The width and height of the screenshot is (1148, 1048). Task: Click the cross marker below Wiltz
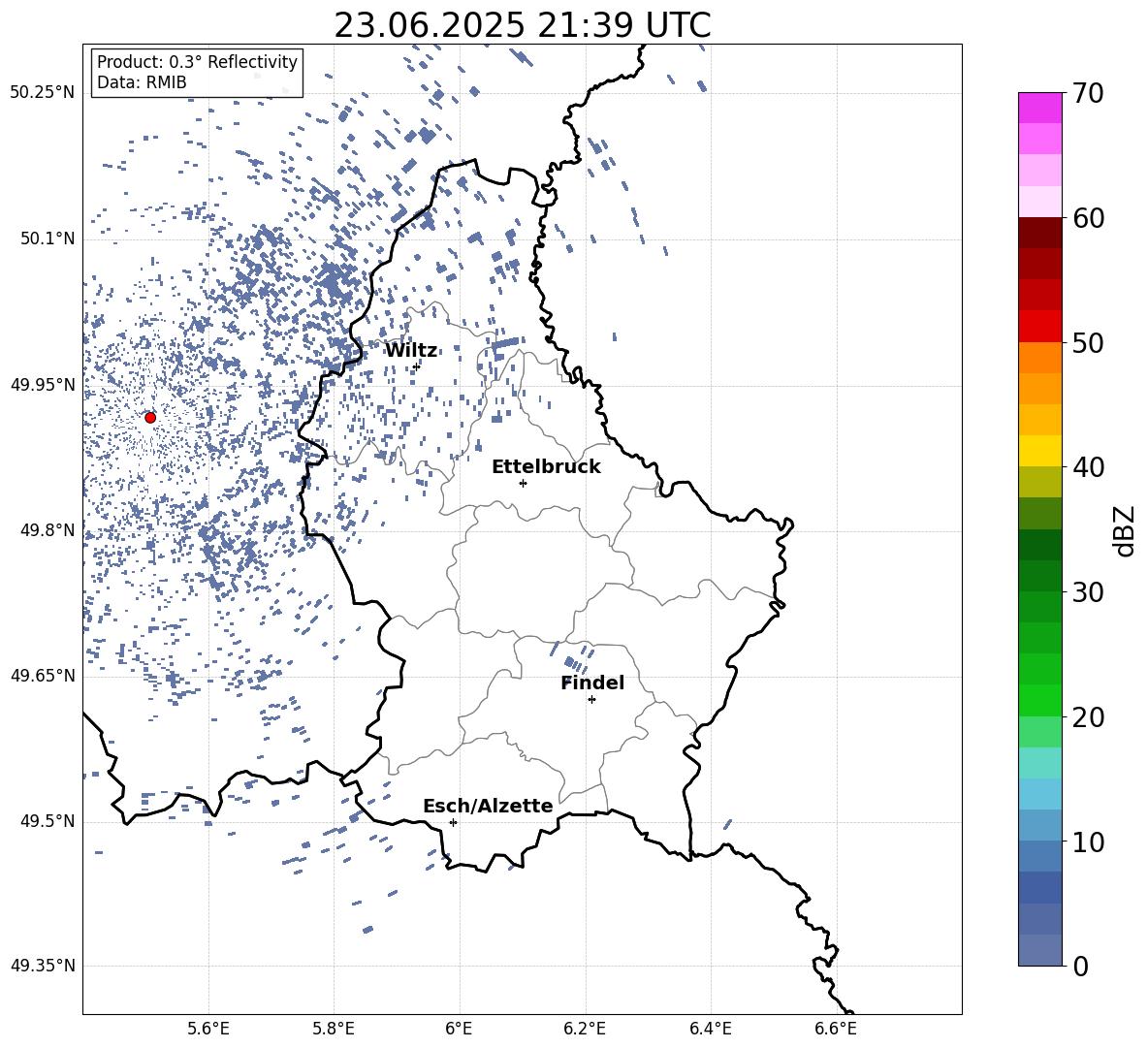pyautogui.click(x=416, y=366)
